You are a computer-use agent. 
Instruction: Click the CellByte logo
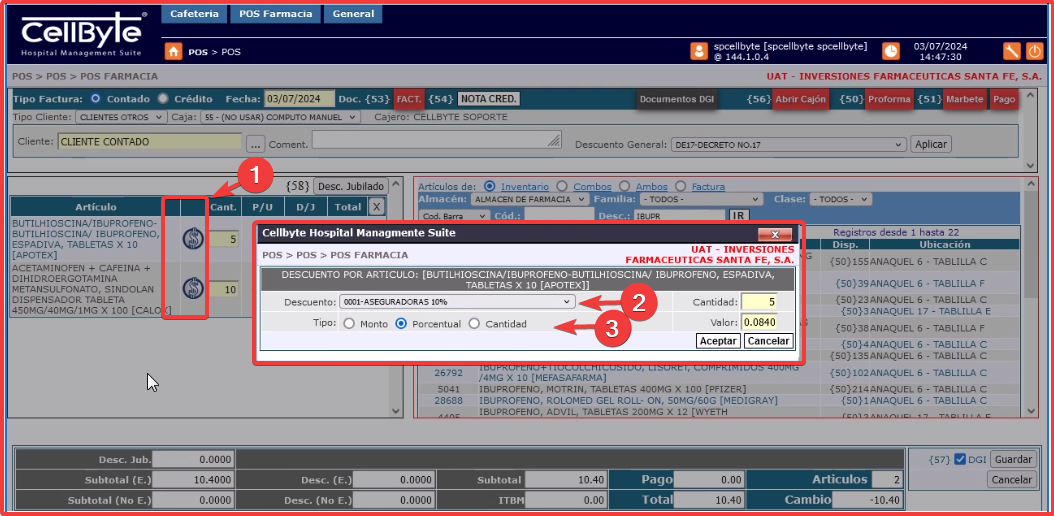tap(83, 32)
